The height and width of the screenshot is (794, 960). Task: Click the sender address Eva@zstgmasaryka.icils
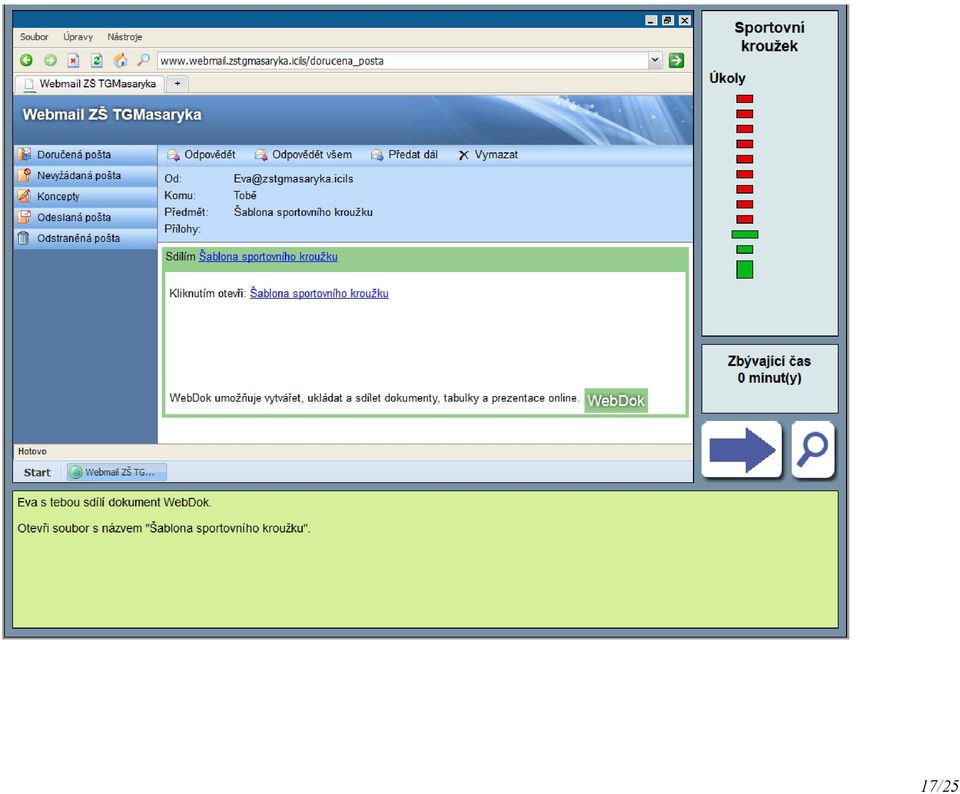[x=293, y=179]
